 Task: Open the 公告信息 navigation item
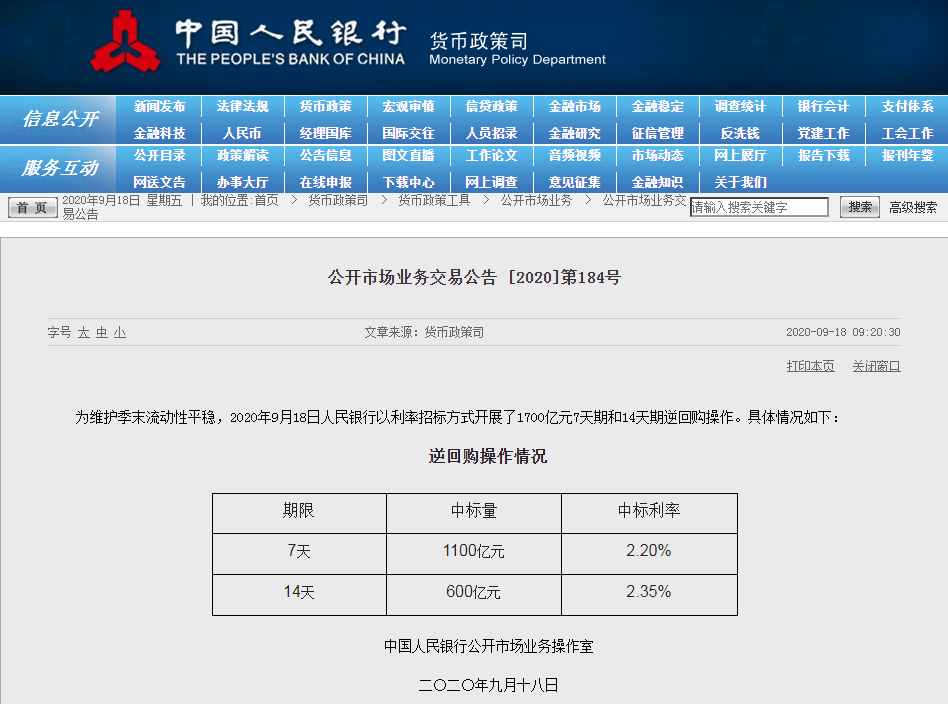325,156
